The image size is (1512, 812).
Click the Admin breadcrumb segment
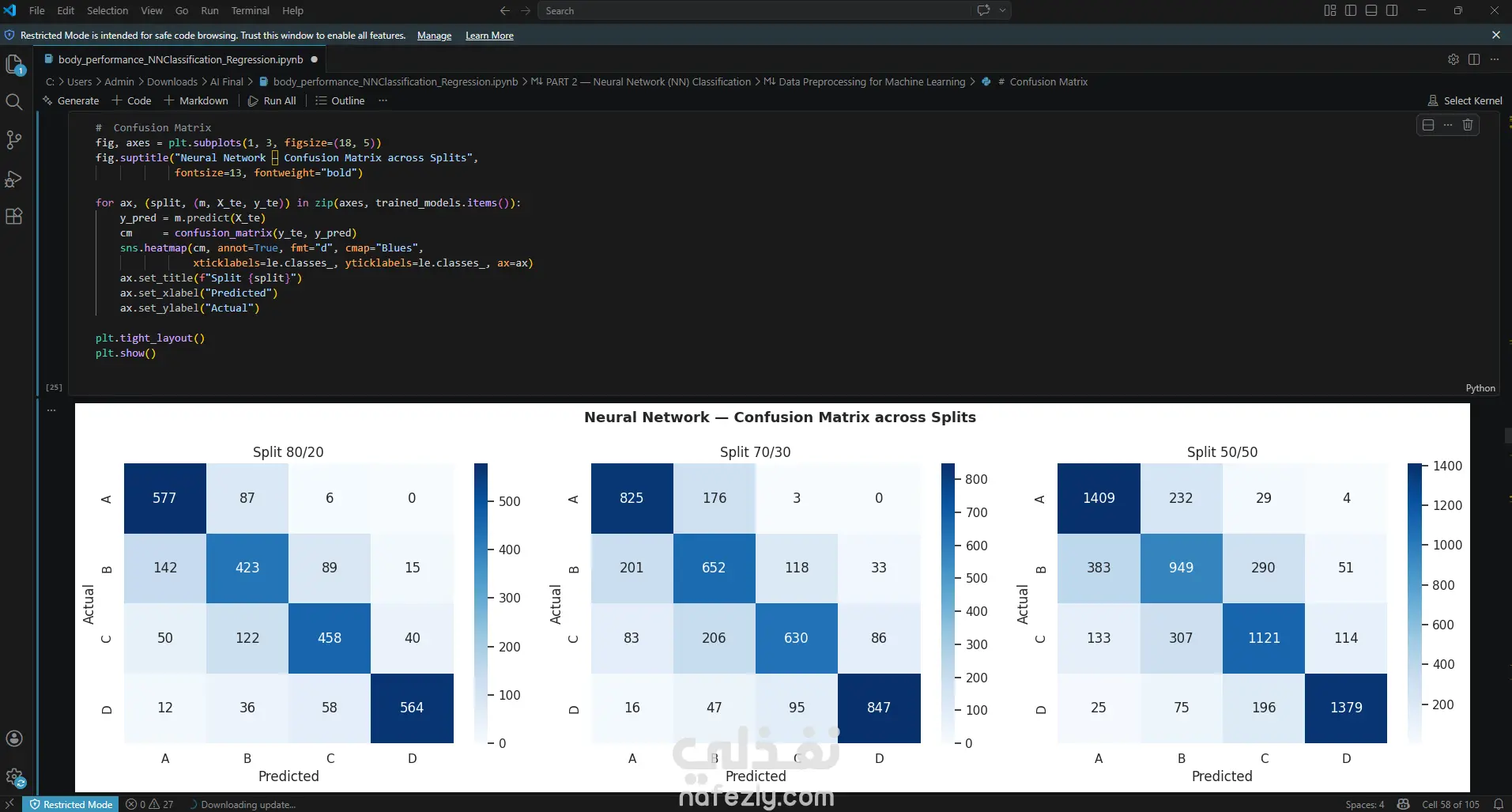[x=119, y=81]
